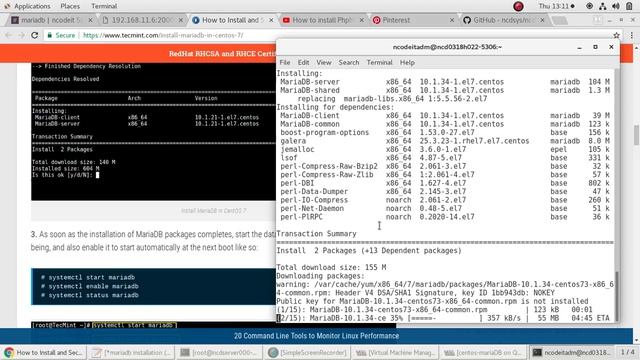Screen dimensions: 640x360
Task: Close the 192.168.11.6 tab
Action: click(x=181, y=20)
